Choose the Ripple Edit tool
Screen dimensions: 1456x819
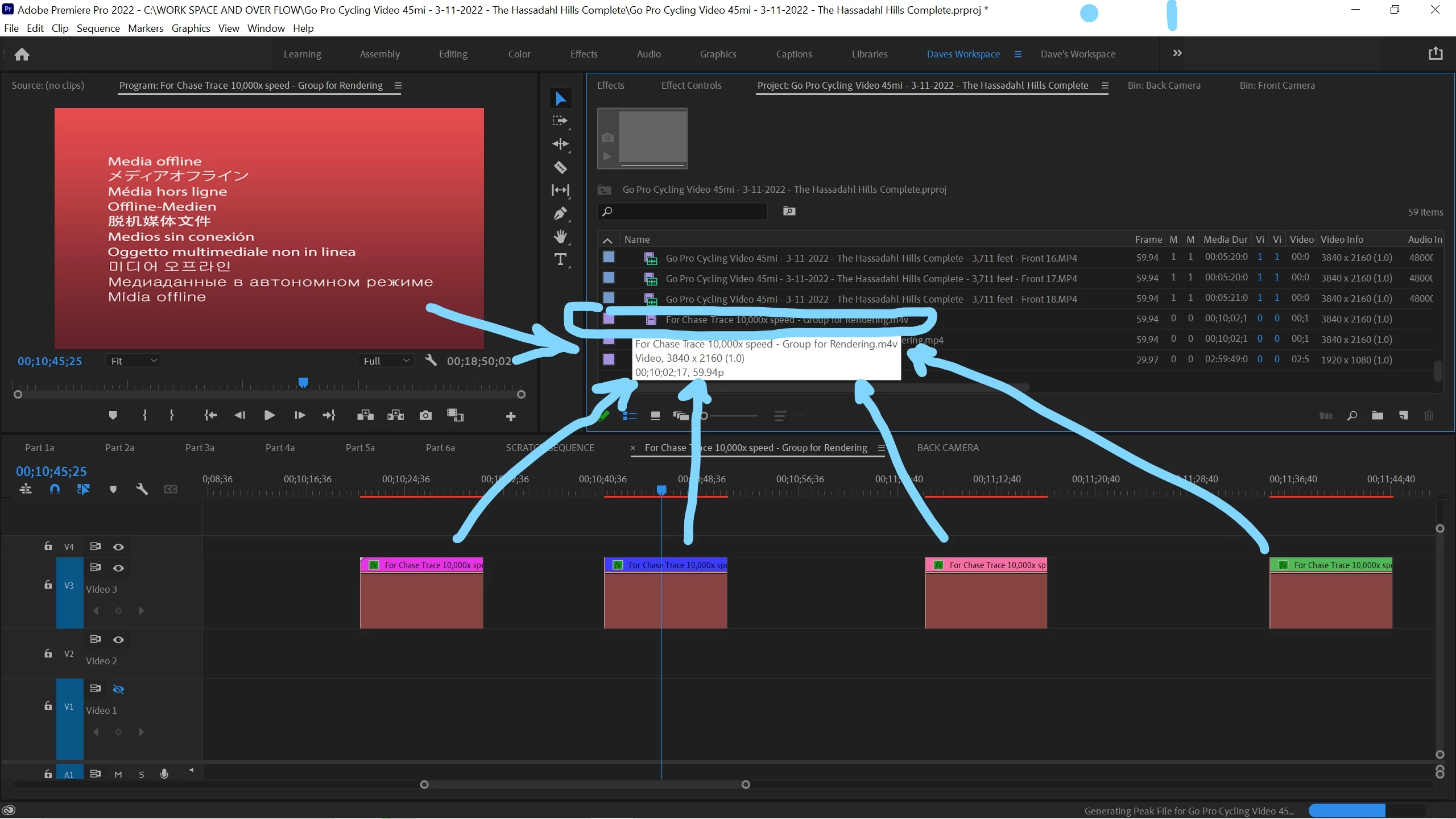560,144
